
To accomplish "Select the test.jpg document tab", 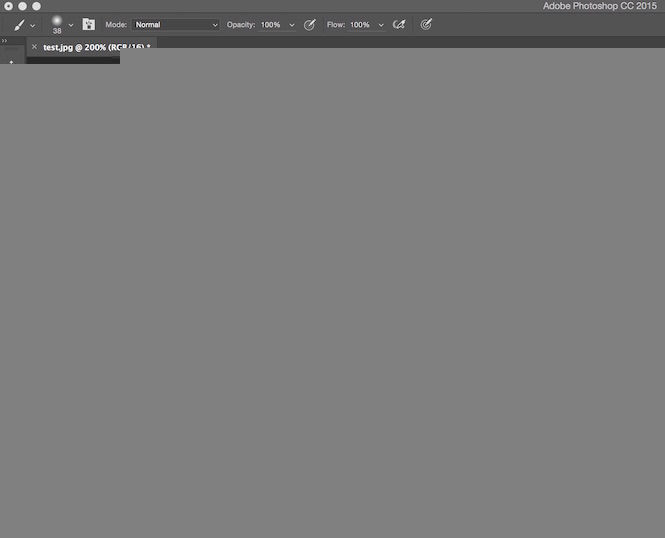I will tap(92, 47).
